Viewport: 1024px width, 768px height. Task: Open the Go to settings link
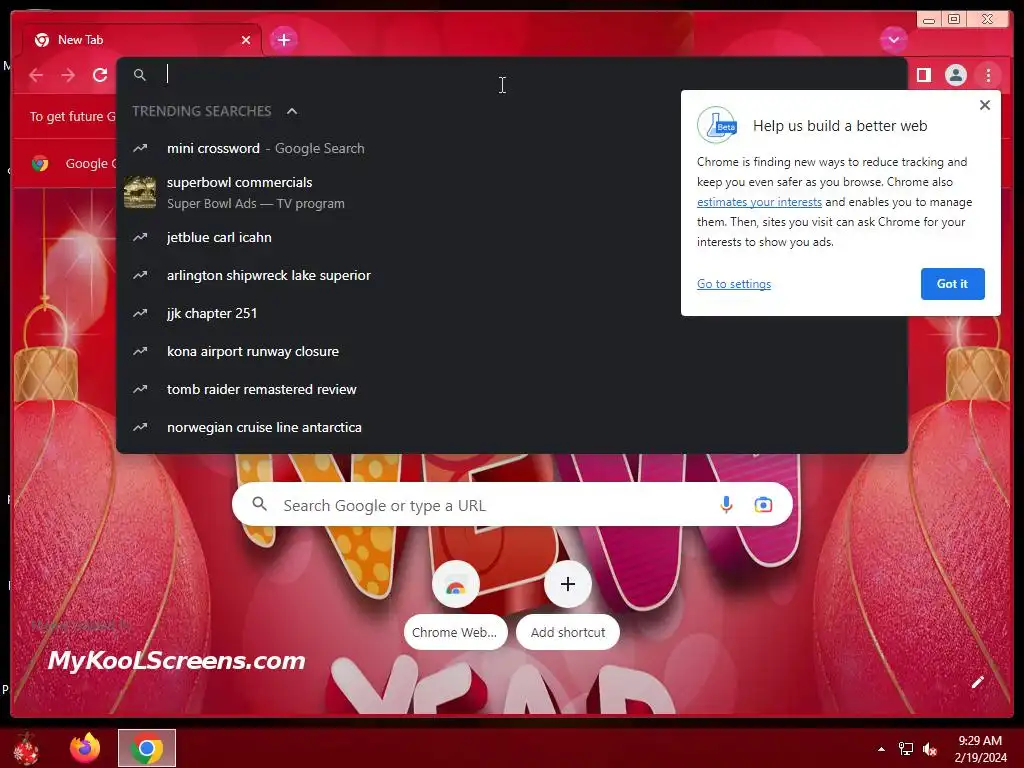pyautogui.click(x=734, y=284)
